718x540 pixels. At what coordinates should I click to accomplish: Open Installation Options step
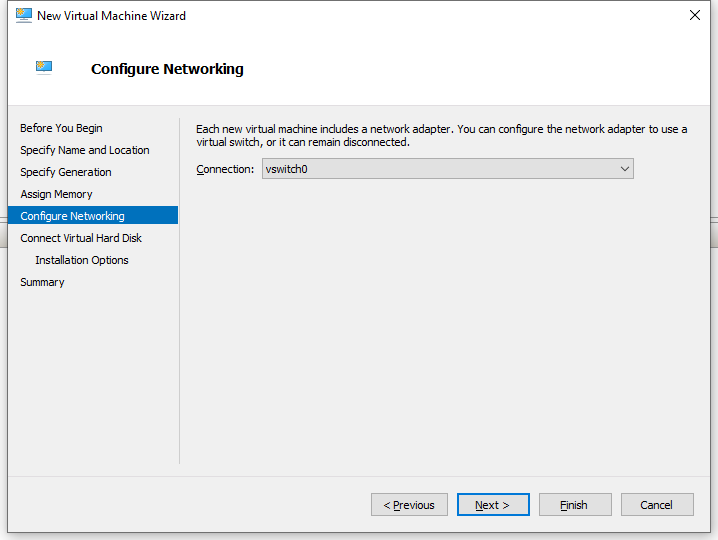click(x=82, y=260)
